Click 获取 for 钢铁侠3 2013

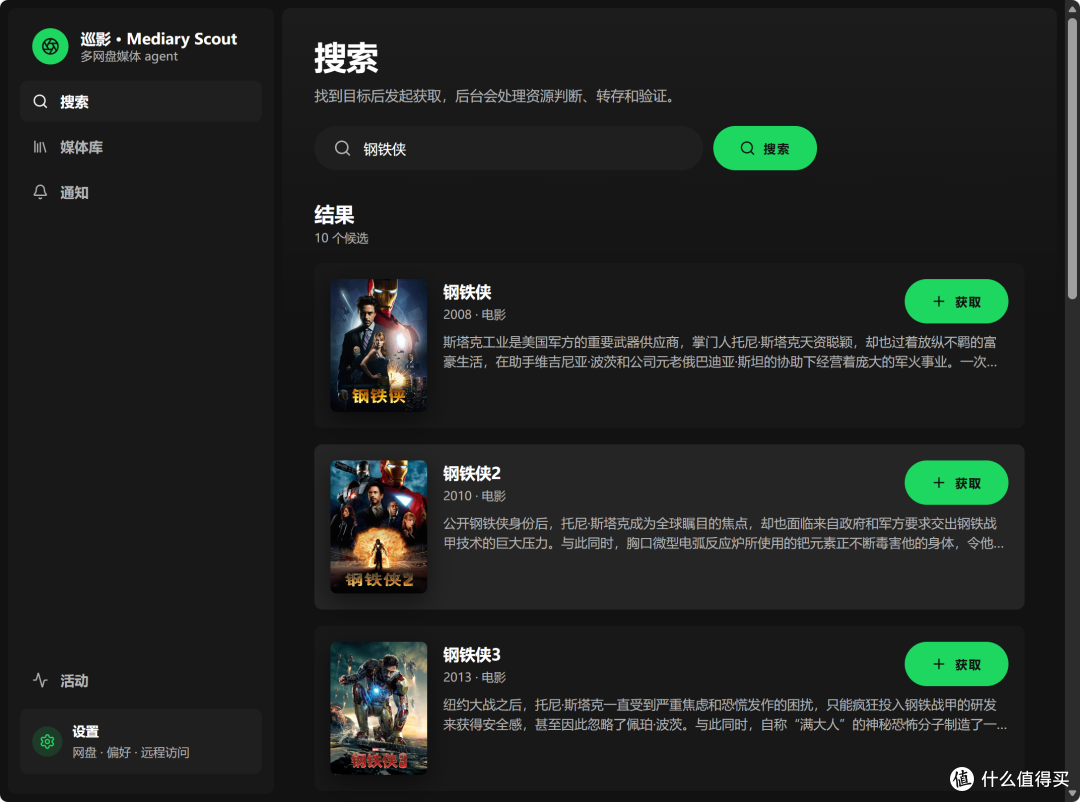tap(956, 664)
